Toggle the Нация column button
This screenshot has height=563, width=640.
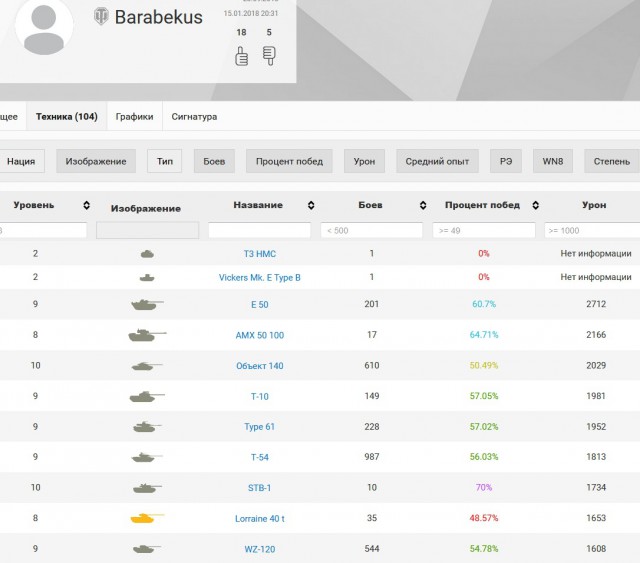(21, 161)
